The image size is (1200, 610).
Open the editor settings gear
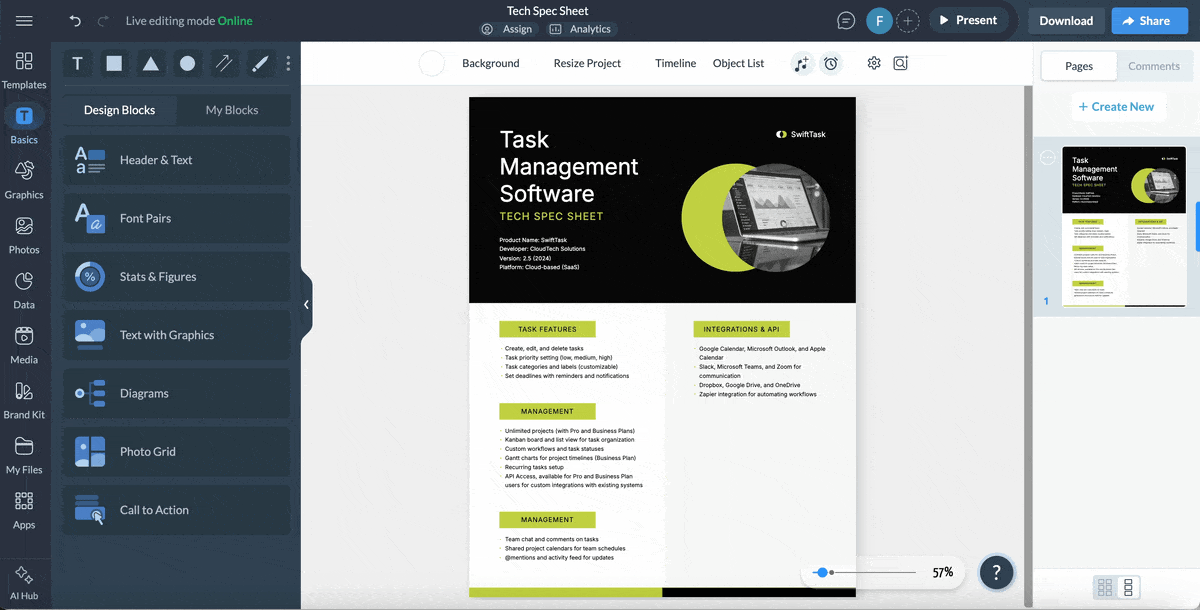(x=873, y=63)
